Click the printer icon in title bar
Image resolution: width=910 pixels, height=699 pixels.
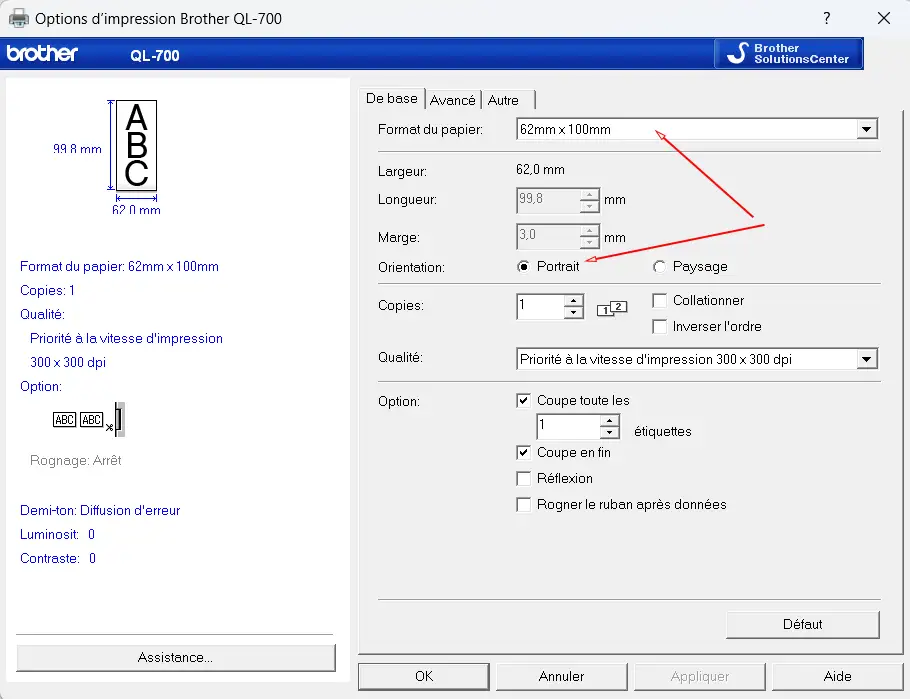coord(18,18)
